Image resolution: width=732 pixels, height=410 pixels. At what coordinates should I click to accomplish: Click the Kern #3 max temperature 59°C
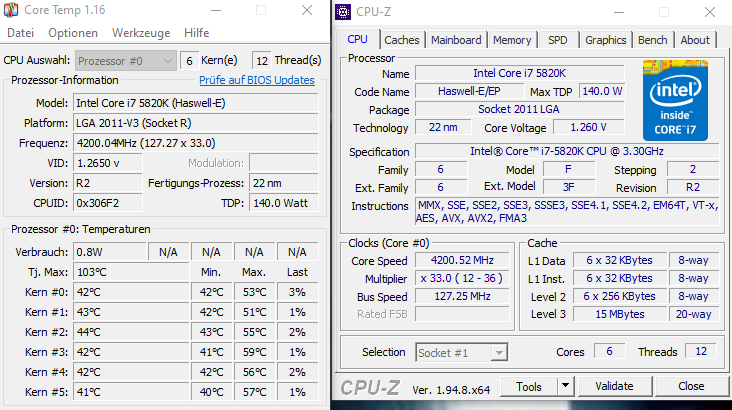point(254,353)
